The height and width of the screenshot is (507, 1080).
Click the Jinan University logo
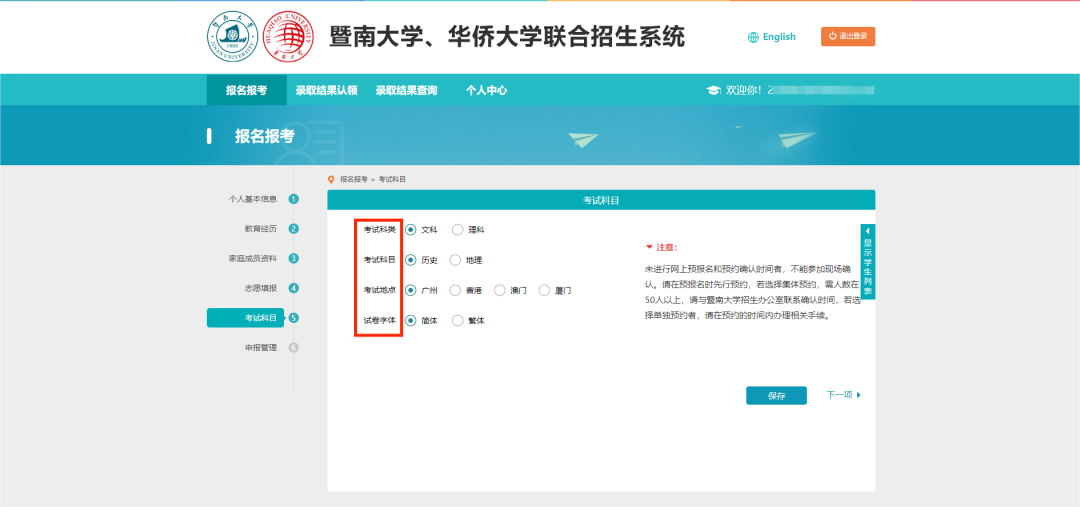coord(233,37)
